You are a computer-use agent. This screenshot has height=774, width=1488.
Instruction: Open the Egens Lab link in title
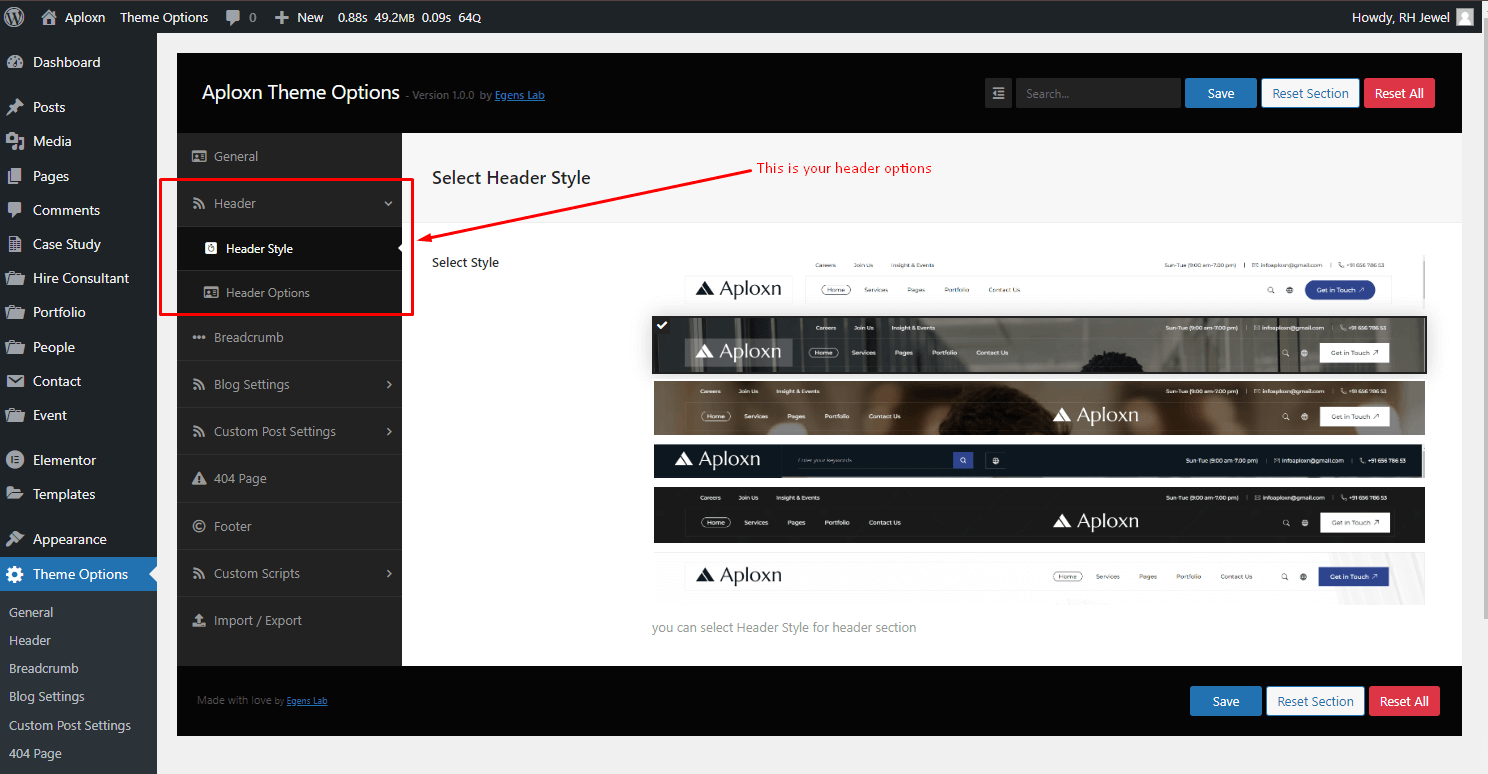(x=520, y=95)
